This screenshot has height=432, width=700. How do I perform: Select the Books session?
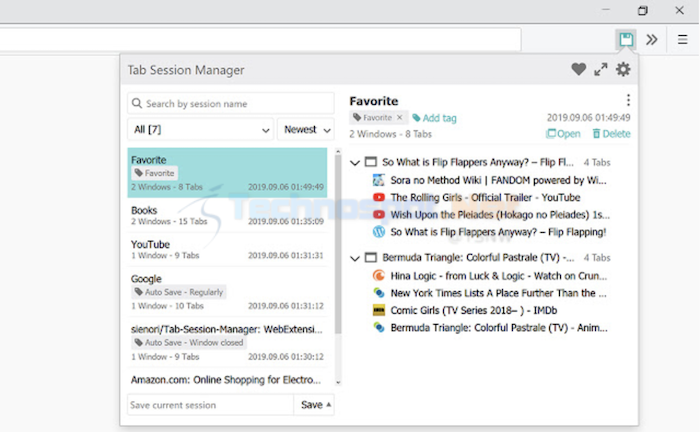[227, 215]
